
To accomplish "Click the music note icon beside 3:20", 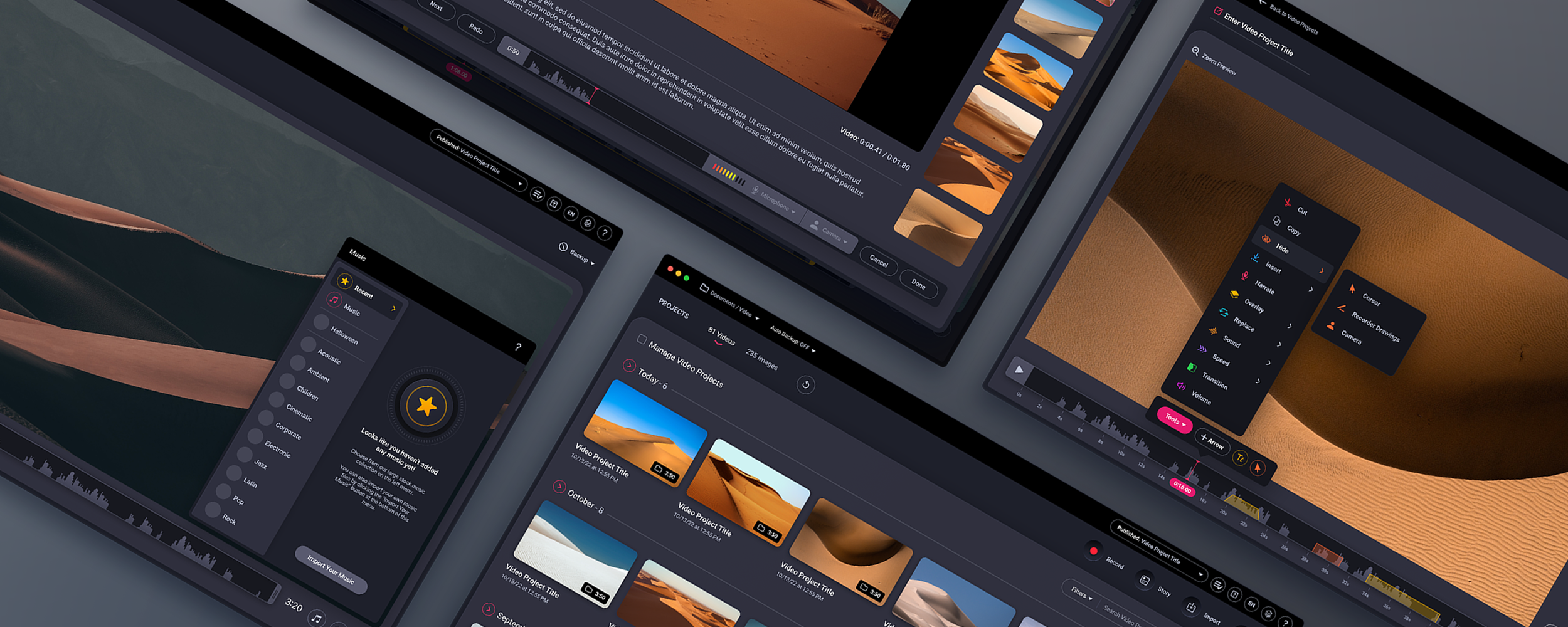I will pos(317,618).
